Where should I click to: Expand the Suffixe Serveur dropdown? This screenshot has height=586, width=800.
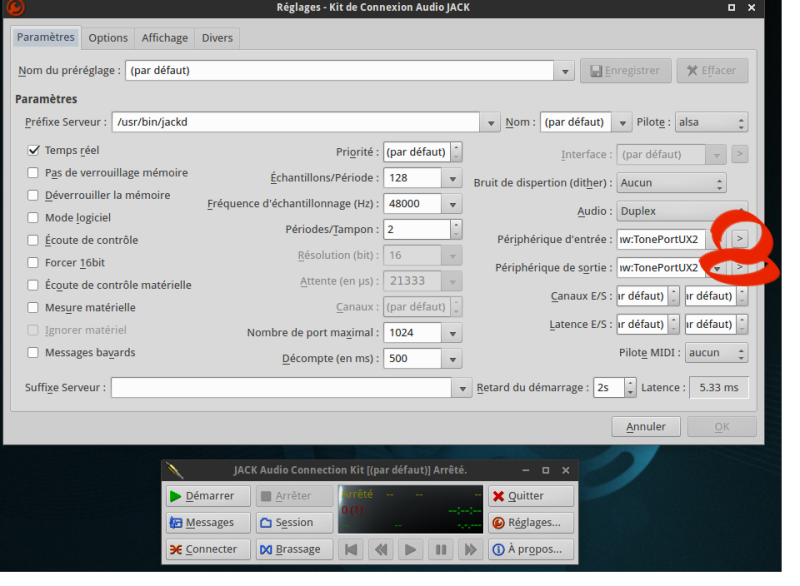(x=462, y=388)
